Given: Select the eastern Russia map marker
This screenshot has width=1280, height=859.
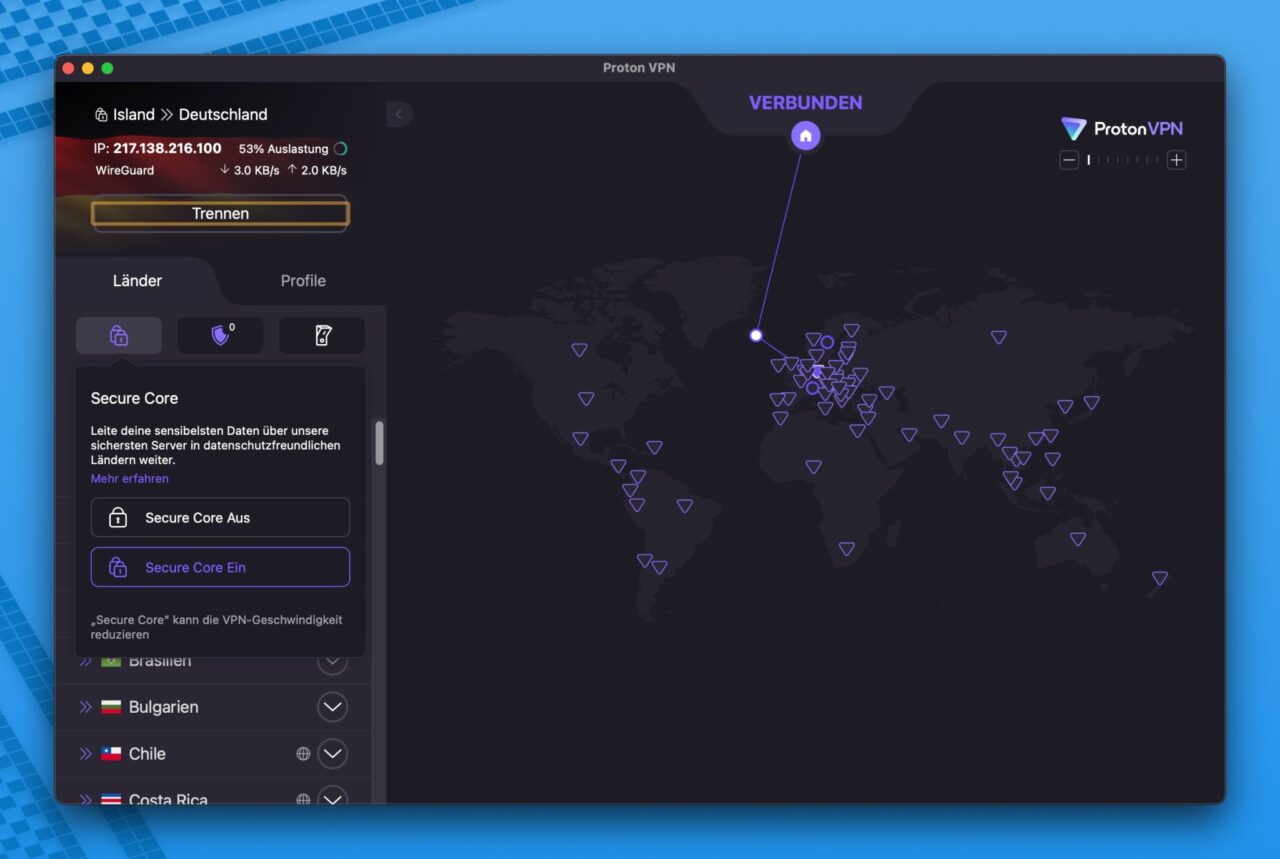Looking at the screenshot, I should tap(999, 337).
